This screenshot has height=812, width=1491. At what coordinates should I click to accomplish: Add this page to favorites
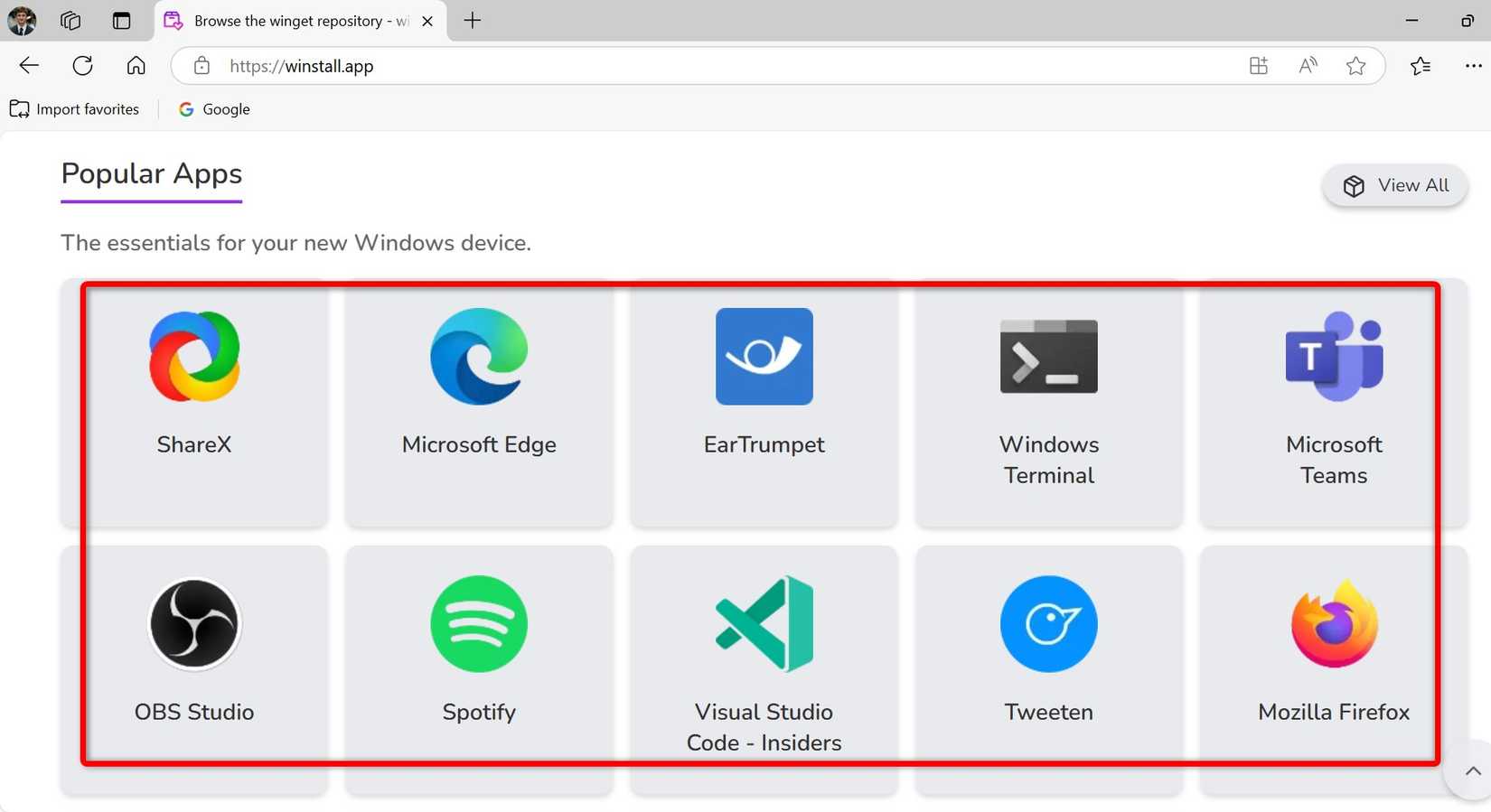[x=1355, y=65]
